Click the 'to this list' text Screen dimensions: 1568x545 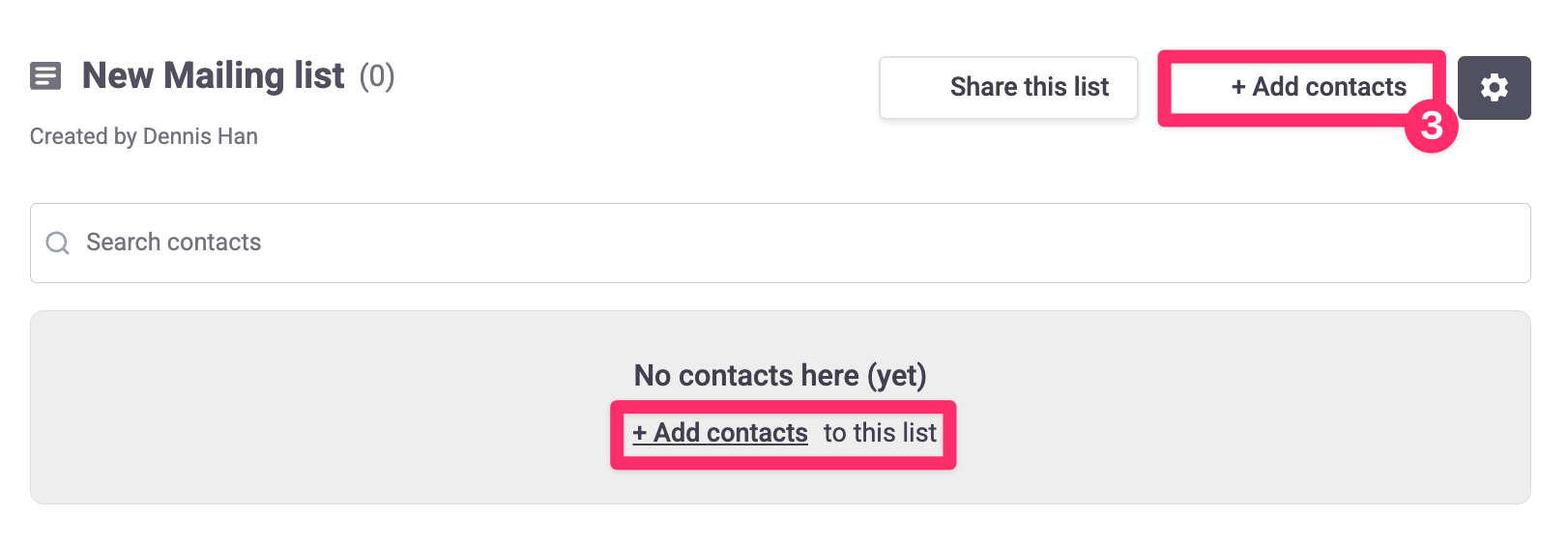pyautogui.click(x=880, y=433)
